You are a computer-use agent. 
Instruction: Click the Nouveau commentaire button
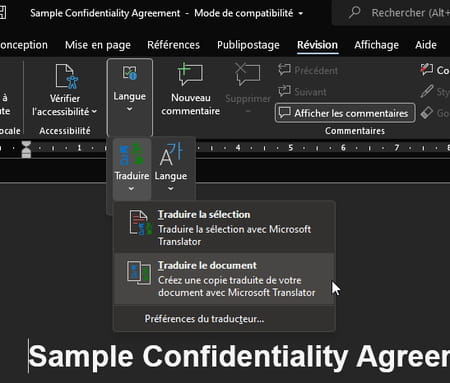point(190,90)
